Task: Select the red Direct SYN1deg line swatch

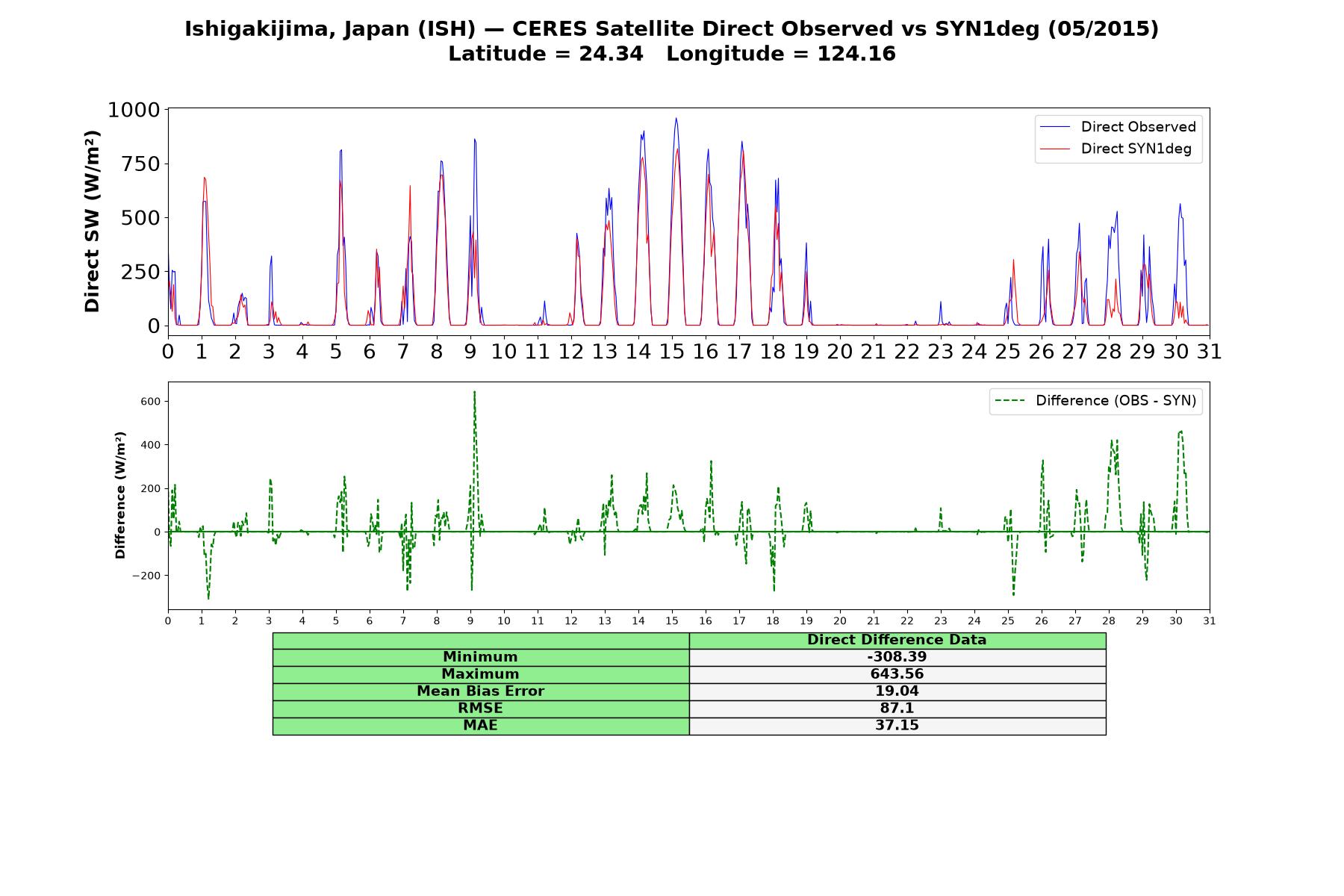Action: point(1055,149)
